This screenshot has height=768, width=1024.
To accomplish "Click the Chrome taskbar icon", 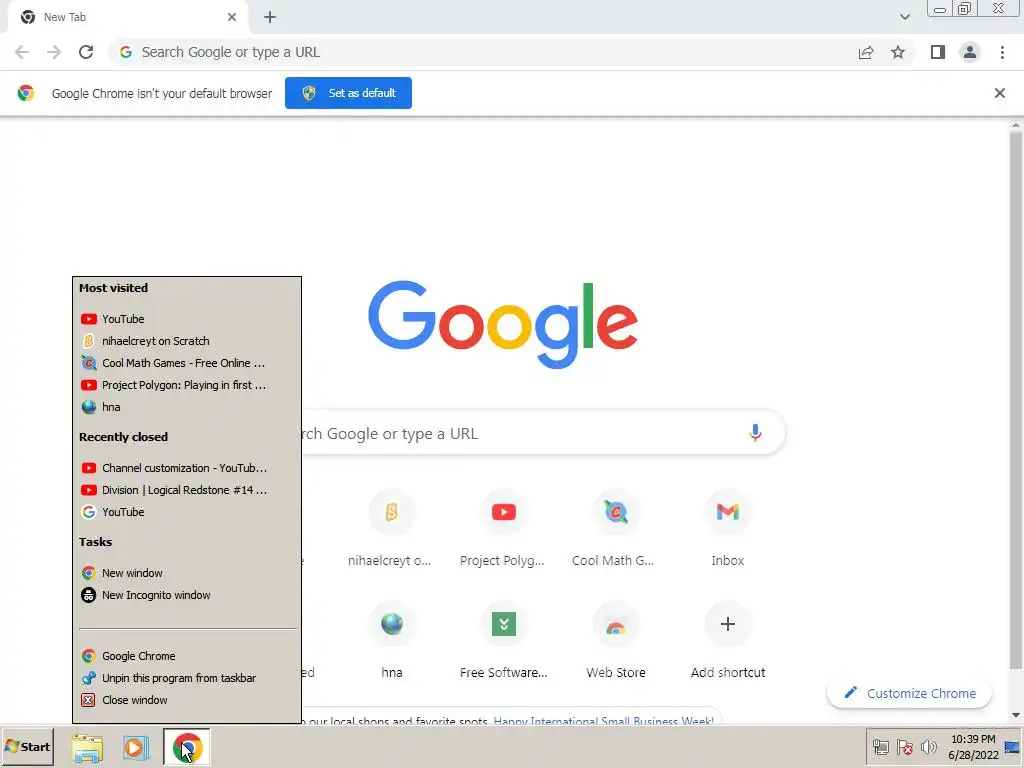I will (187, 747).
